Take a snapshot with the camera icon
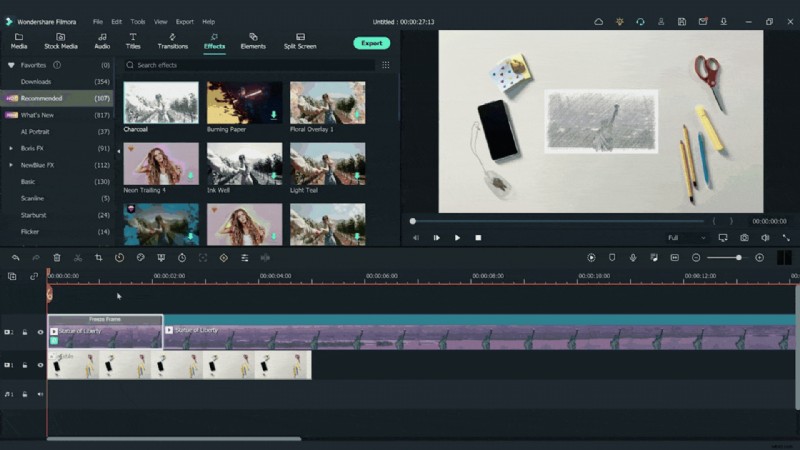Image resolution: width=800 pixels, height=450 pixels. pos(744,238)
